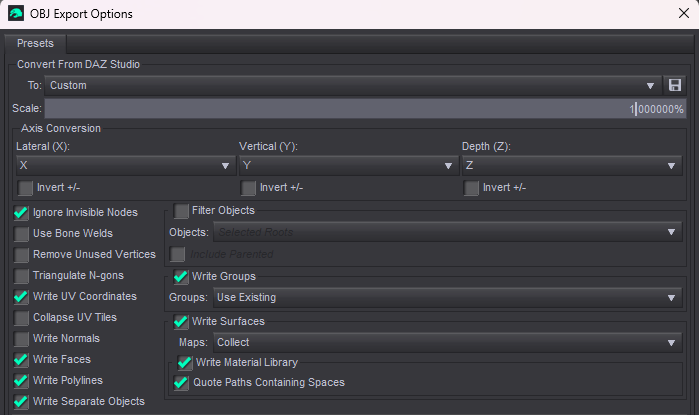Enable Invert for the Lateral axis
Screen dimensions: 699x415
click(x=26, y=188)
